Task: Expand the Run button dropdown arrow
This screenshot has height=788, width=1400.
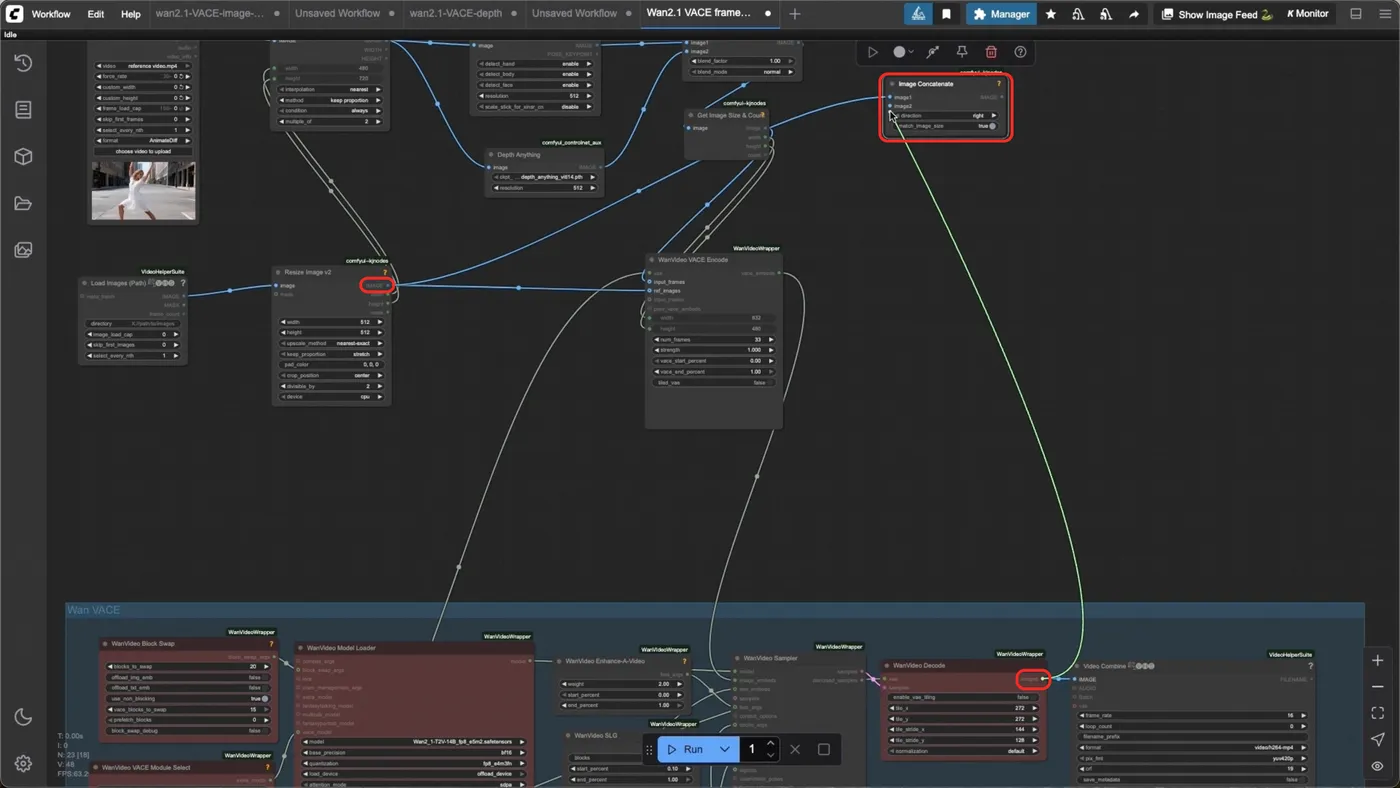Action: pyautogui.click(x=725, y=749)
